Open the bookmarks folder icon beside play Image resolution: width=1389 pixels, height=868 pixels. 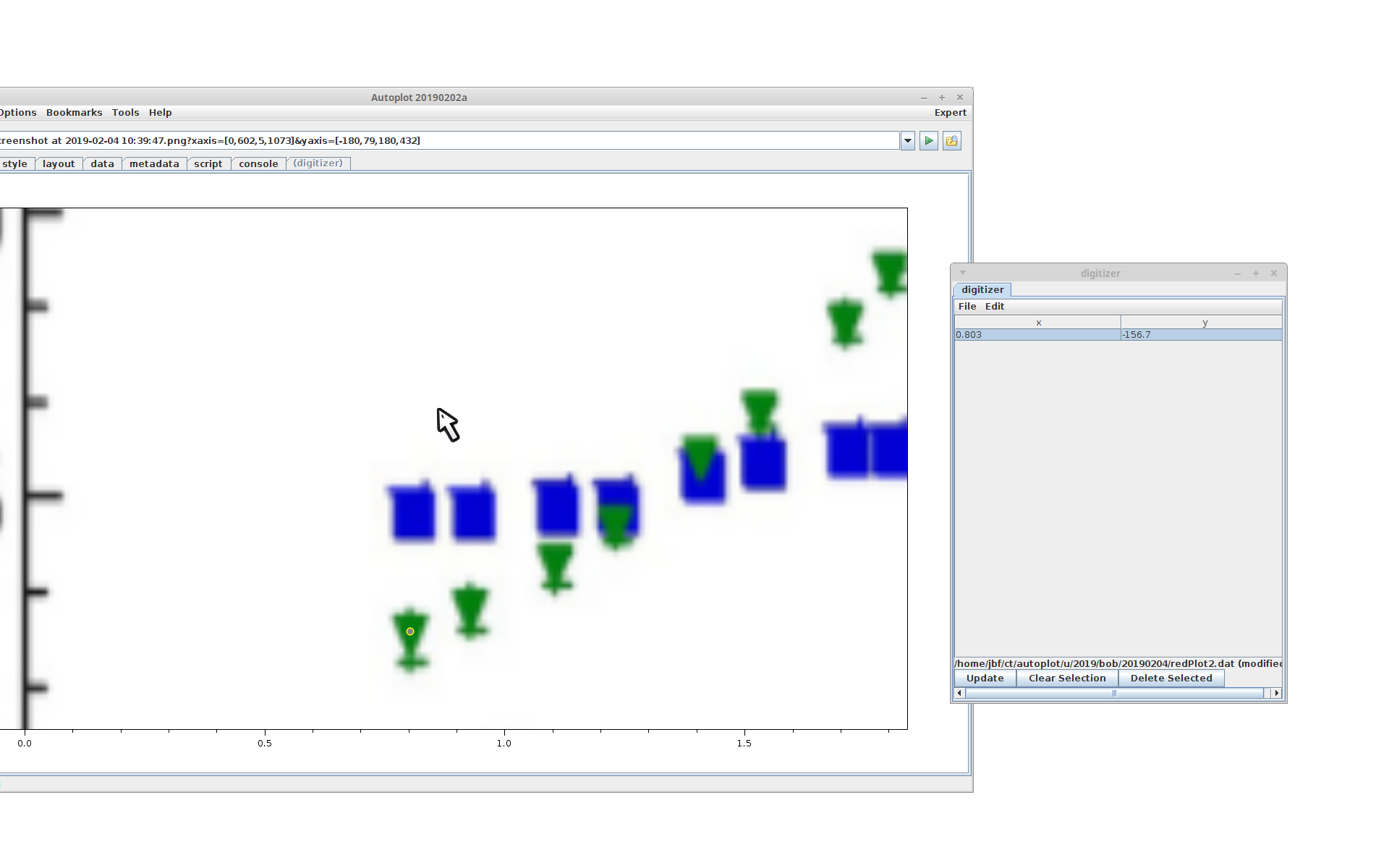[951, 141]
